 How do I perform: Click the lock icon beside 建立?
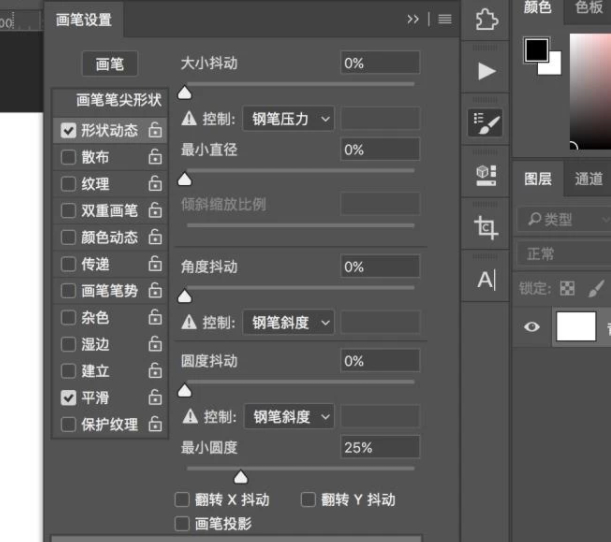pyautogui.click(x=155, y=371)
